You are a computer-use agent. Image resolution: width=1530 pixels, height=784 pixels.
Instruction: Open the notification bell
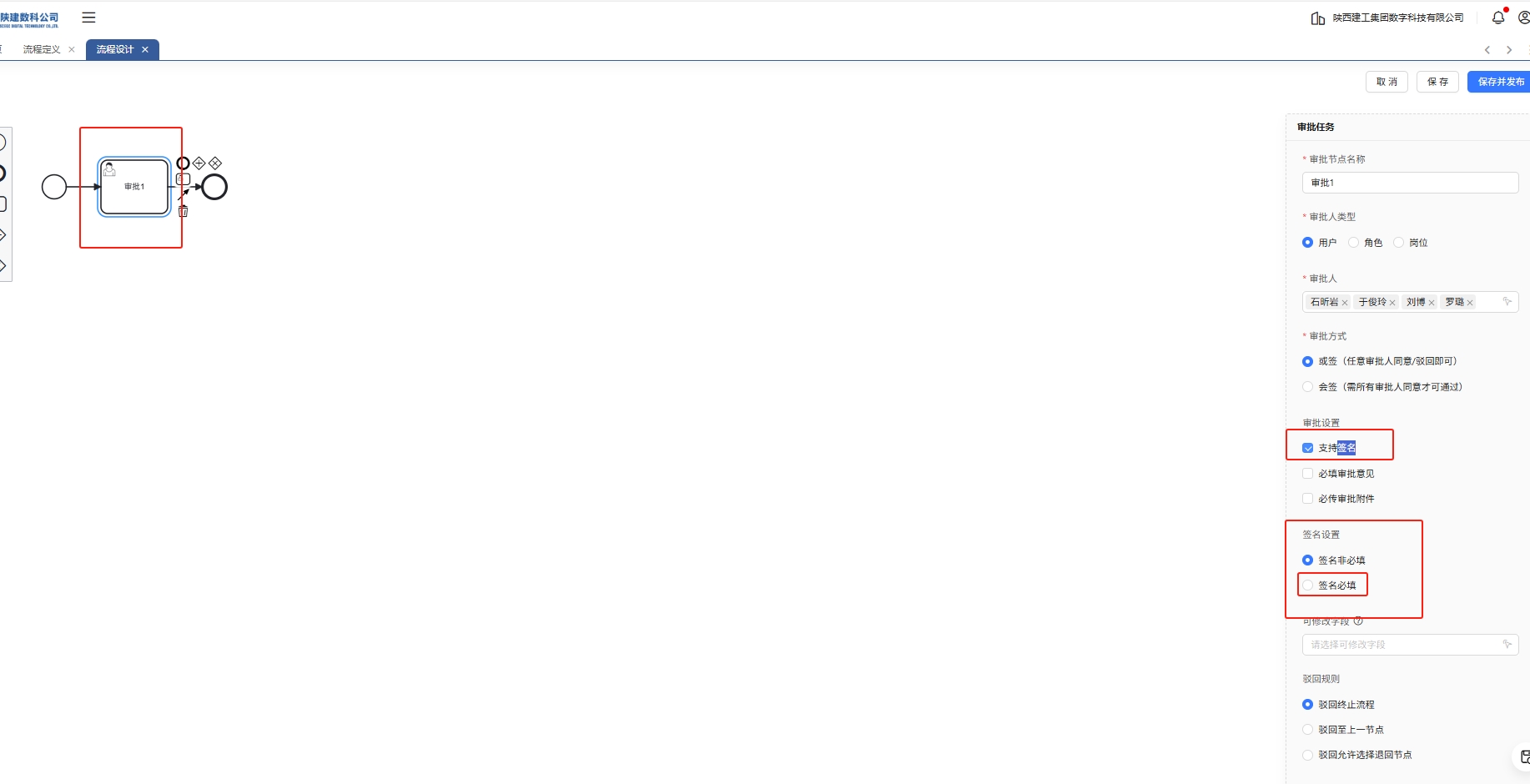click(1498, 18)
